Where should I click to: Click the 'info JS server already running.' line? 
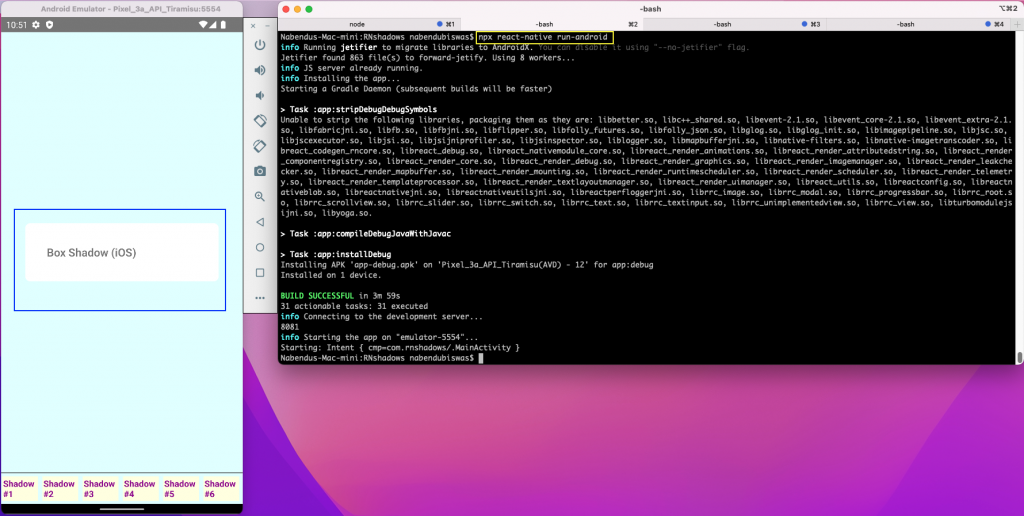click(x=351, y=68)
